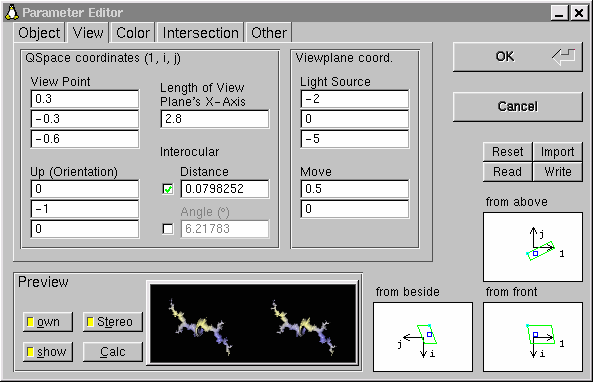Select the Length of View Plane's X-Axis field
The image size is (593, 382).
(215, 119)
